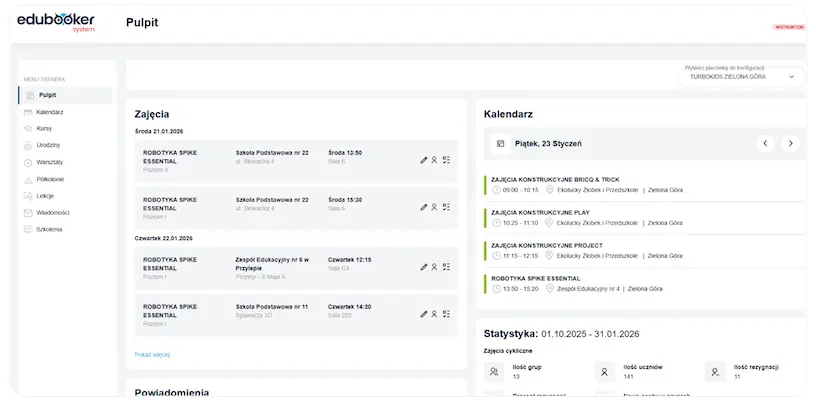Click Szkoła Podstawowa nr 11 location text
Viewport: 816px width, 400px height.
[x=272, y=307]
